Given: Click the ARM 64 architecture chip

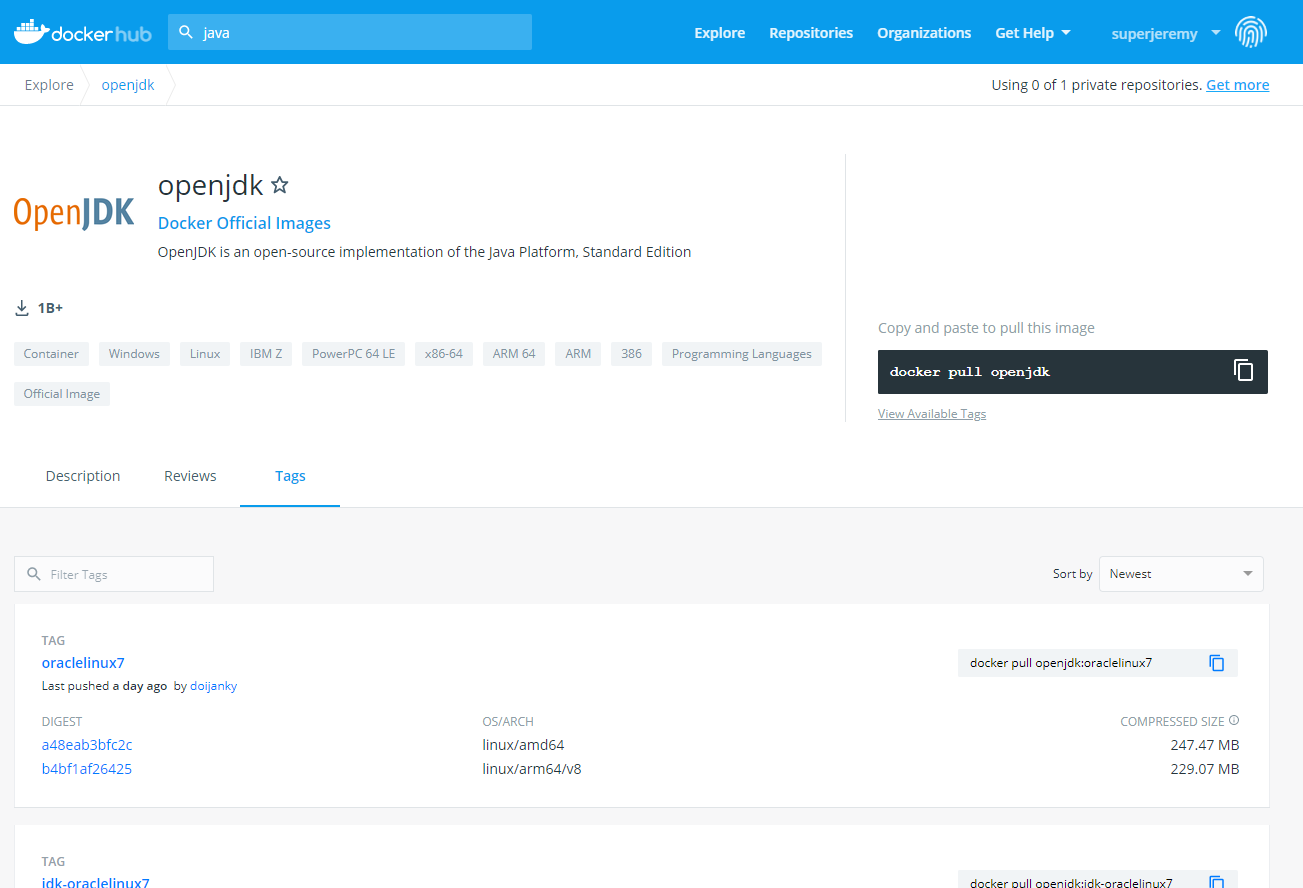Looking at the screenshot, I should click(514, 354).
